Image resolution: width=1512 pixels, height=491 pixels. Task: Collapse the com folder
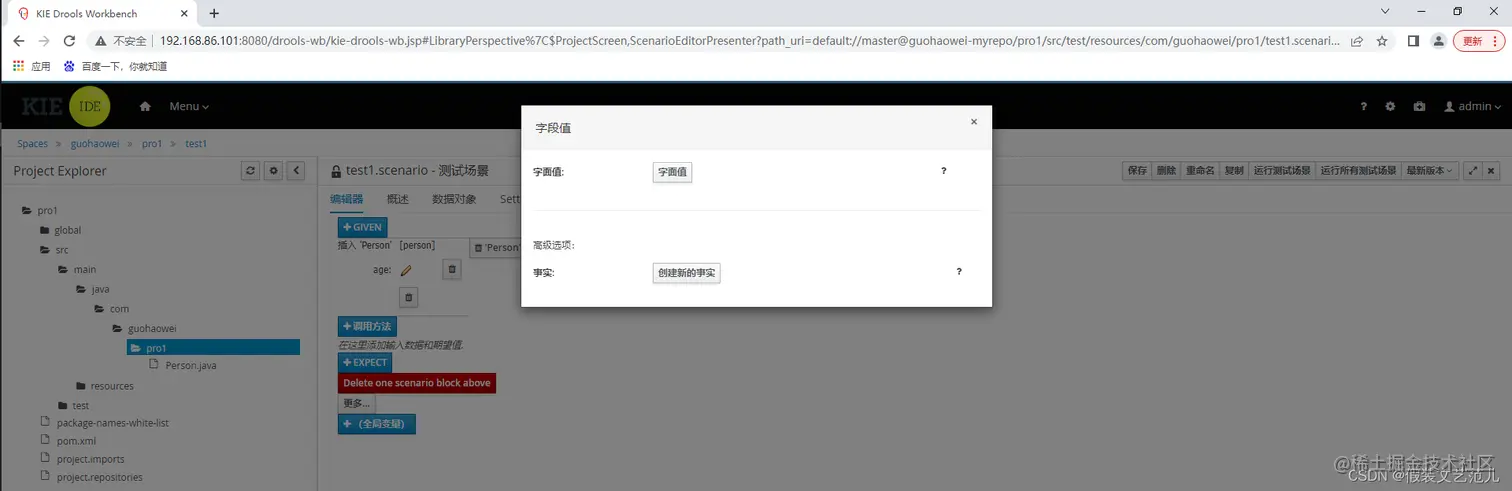(x=111, y=309)
